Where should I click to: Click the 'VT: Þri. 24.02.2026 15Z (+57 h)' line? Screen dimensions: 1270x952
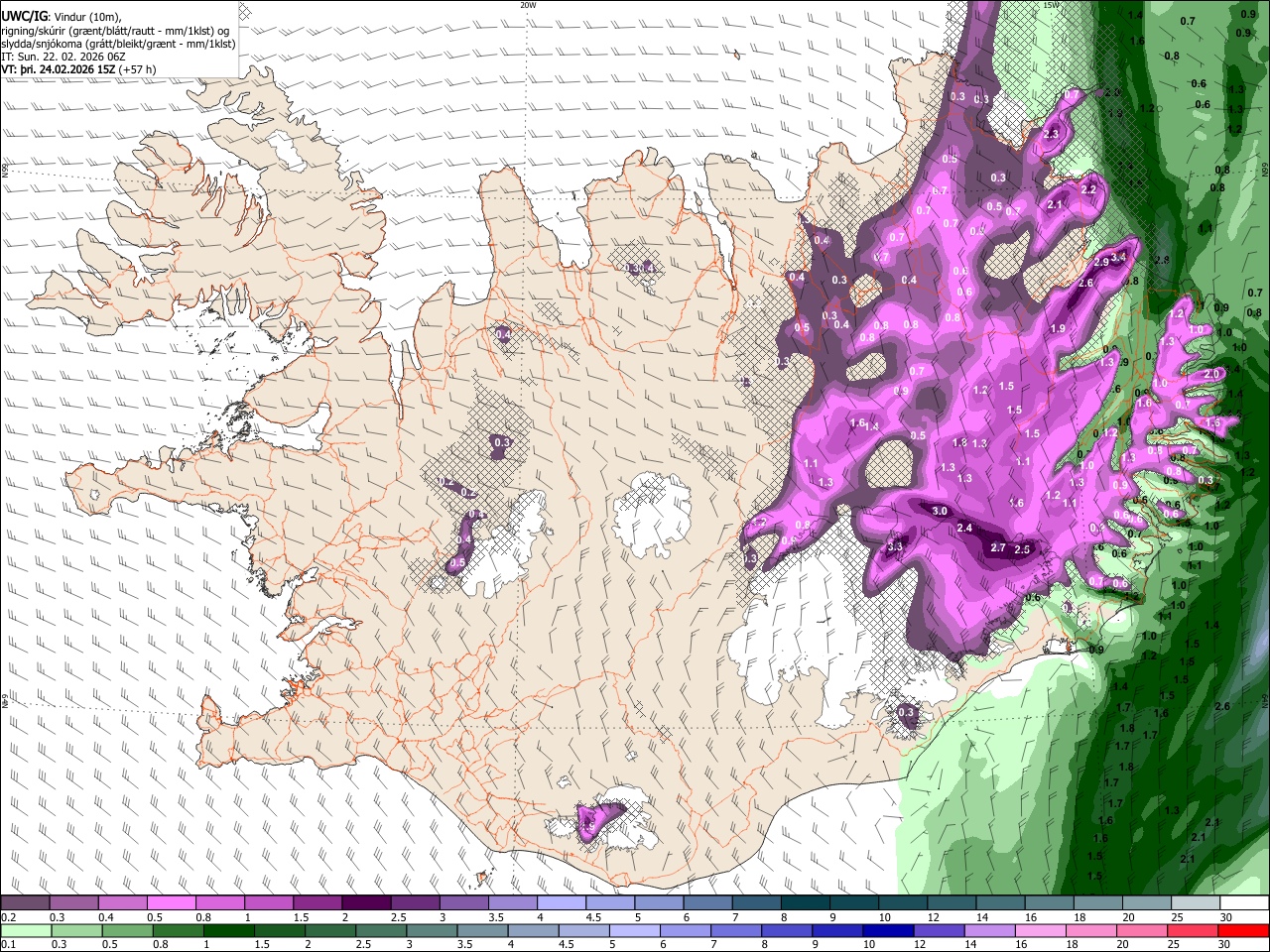(x=78, y=69)
